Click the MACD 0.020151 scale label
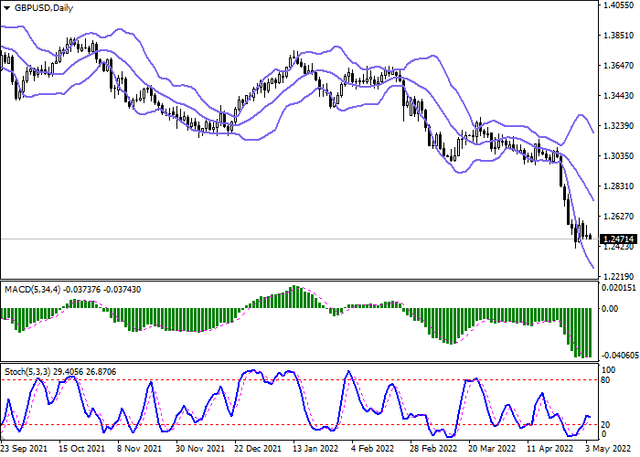 (x=619, y=288)
